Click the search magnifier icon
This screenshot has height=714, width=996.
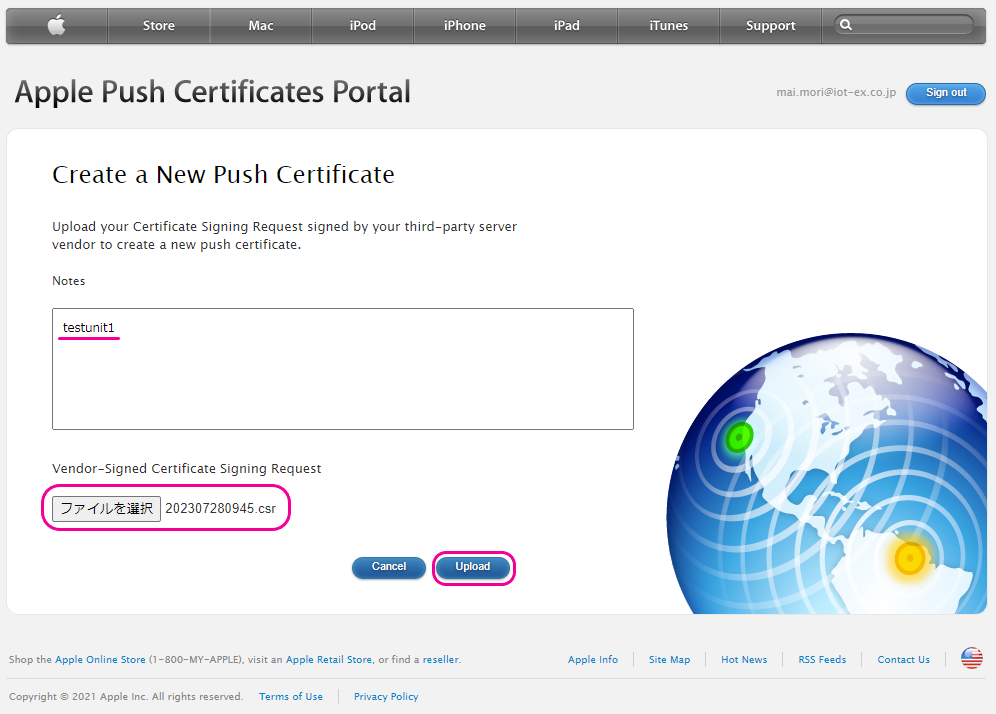click(x=846, y=26)
